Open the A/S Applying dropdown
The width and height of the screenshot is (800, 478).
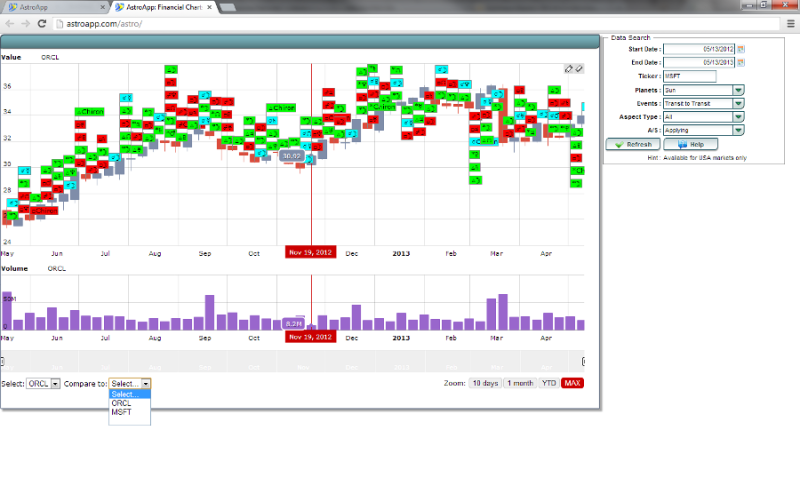point(738,130)
